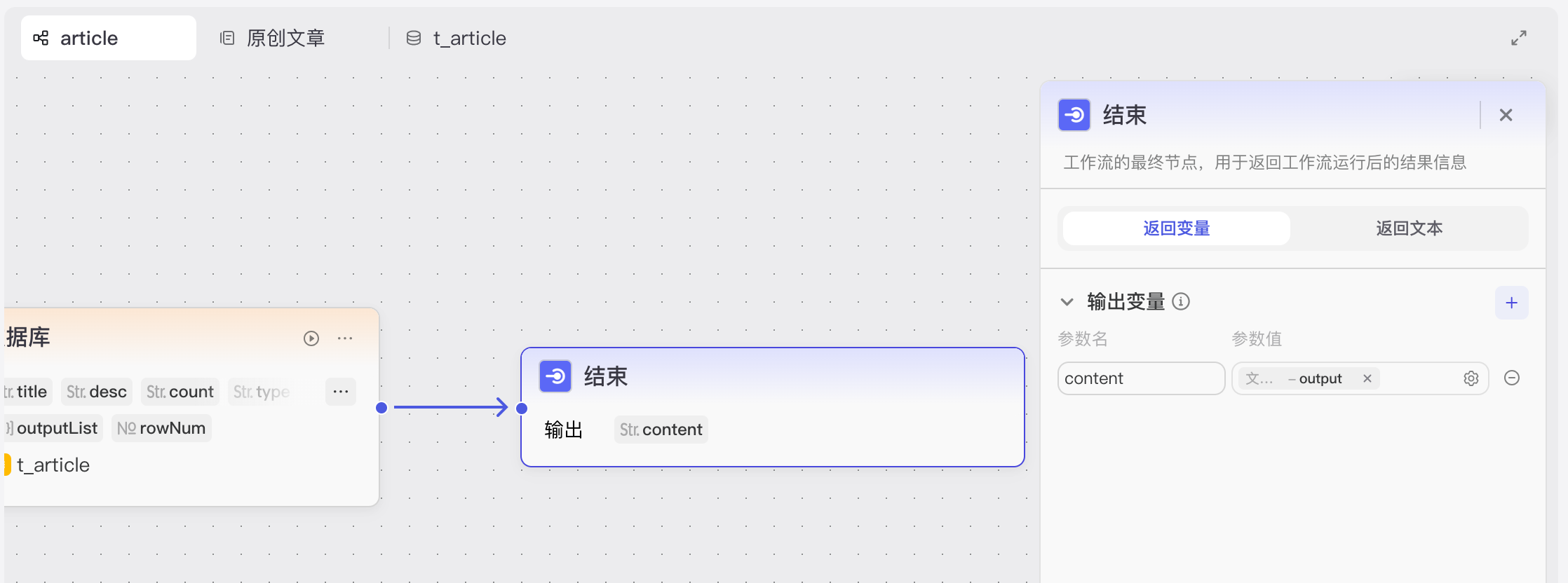
Task: Click the fullscreen expand icon
Action: pos(1518,38)
